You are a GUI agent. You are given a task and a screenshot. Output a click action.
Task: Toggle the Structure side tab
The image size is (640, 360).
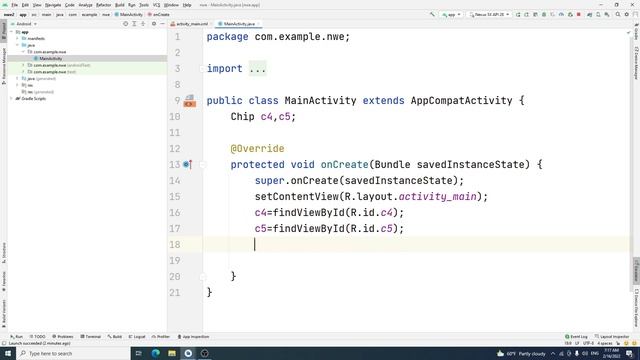[4, 253]
